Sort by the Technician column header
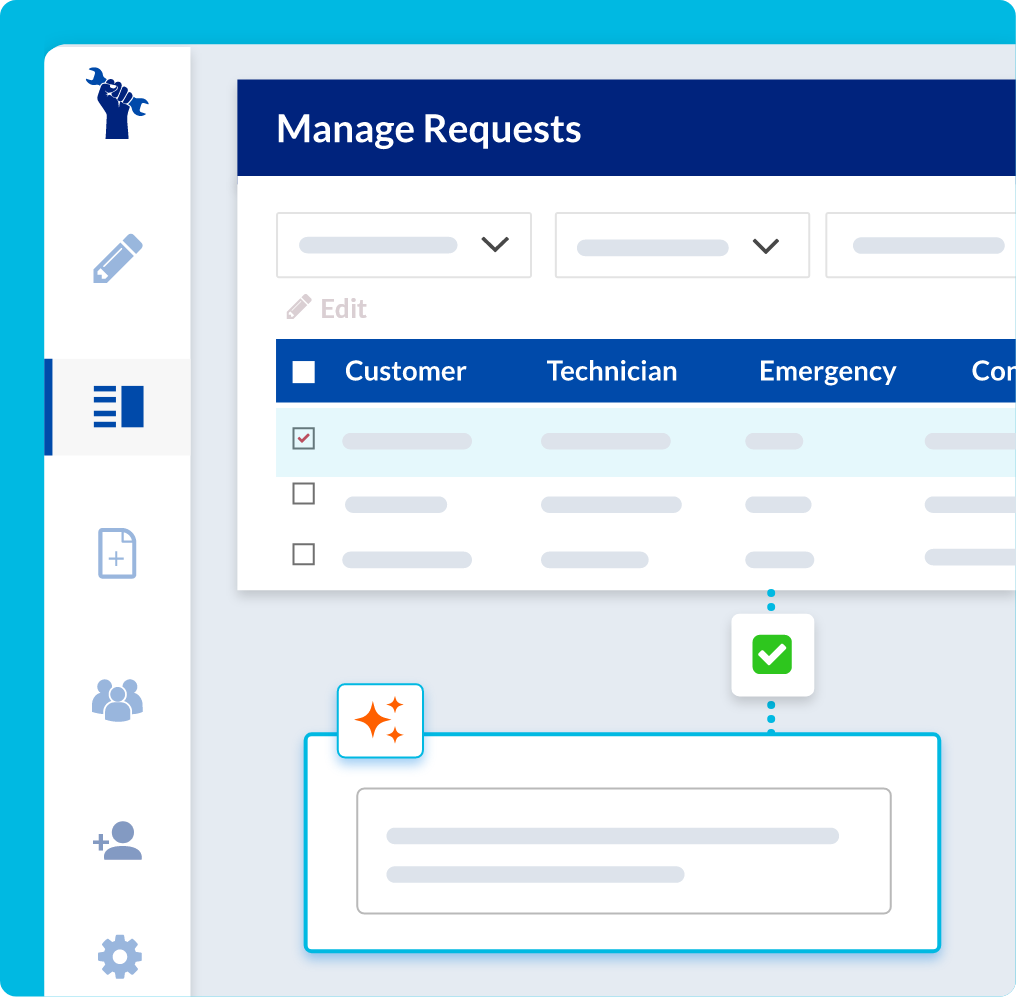This screenshot has width=1020, height=997. (x=611, y=371)
